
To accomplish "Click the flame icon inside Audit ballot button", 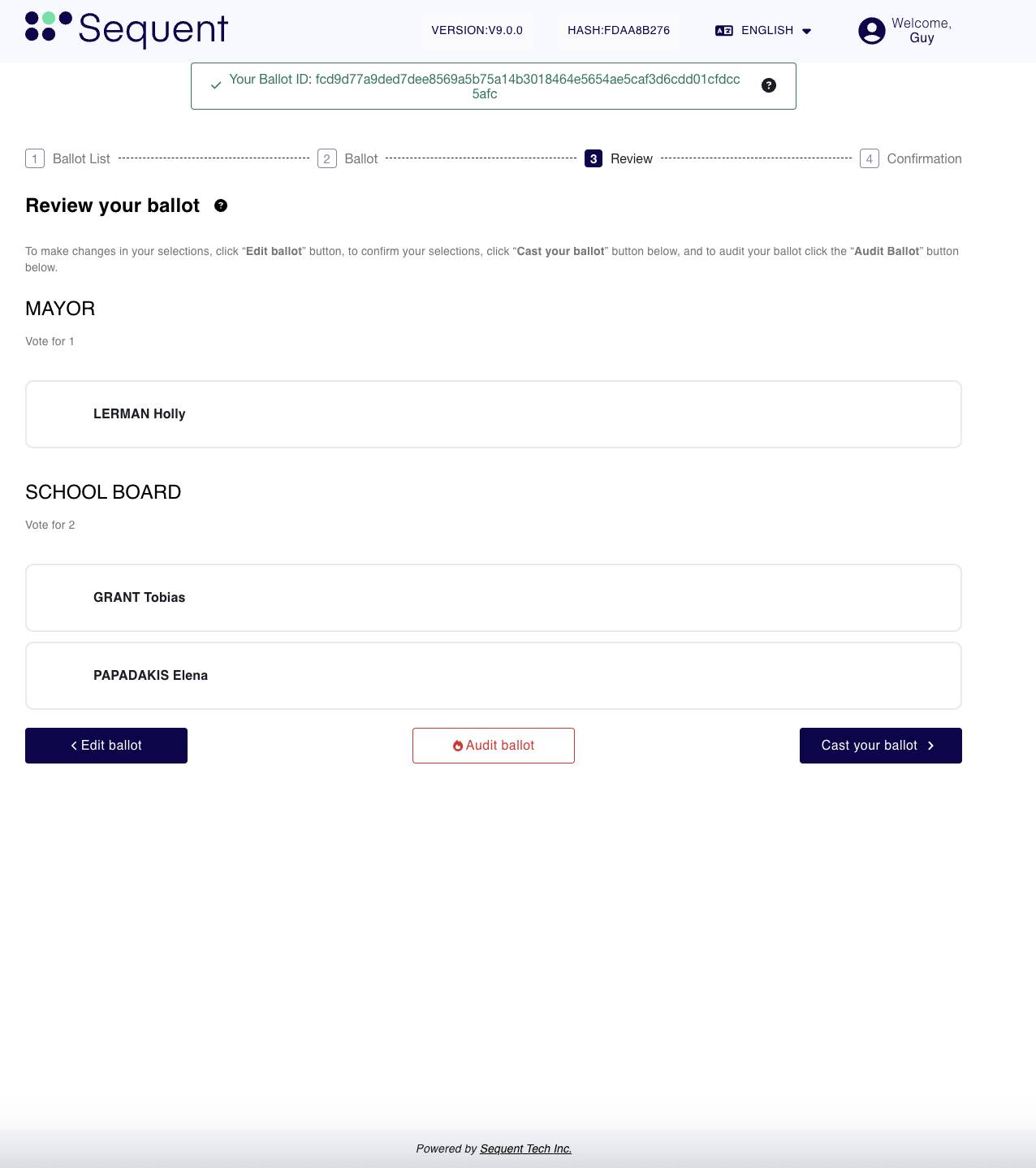I will 458,745.
